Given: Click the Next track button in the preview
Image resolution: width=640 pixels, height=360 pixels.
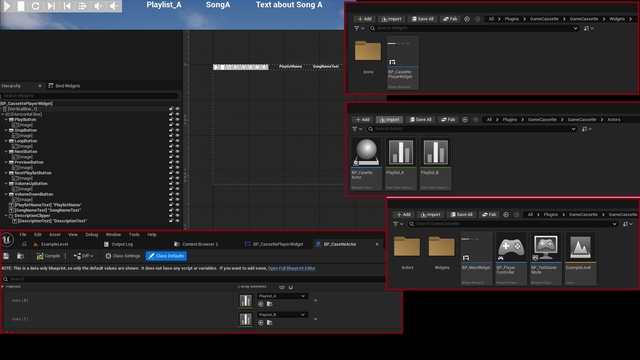Looking at the screenshot, I should click(x=51, y=6).
